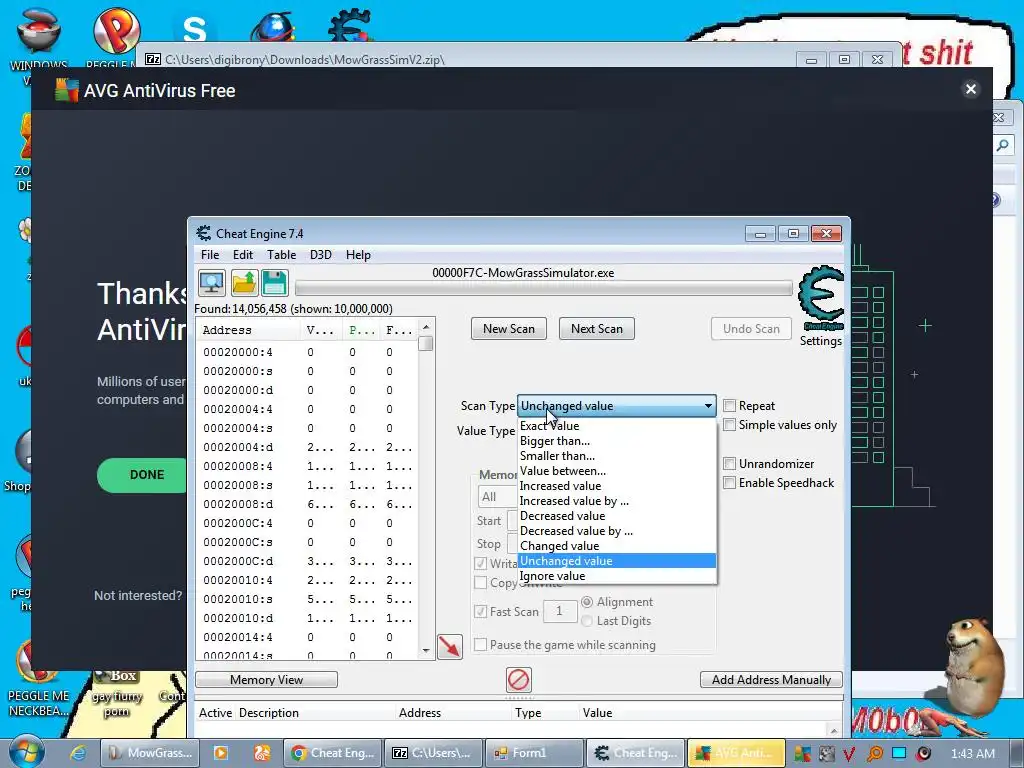The height and width of the screenshot is (768, 1024).
Task: Click Add Address Manually
Action: point(771,680)
